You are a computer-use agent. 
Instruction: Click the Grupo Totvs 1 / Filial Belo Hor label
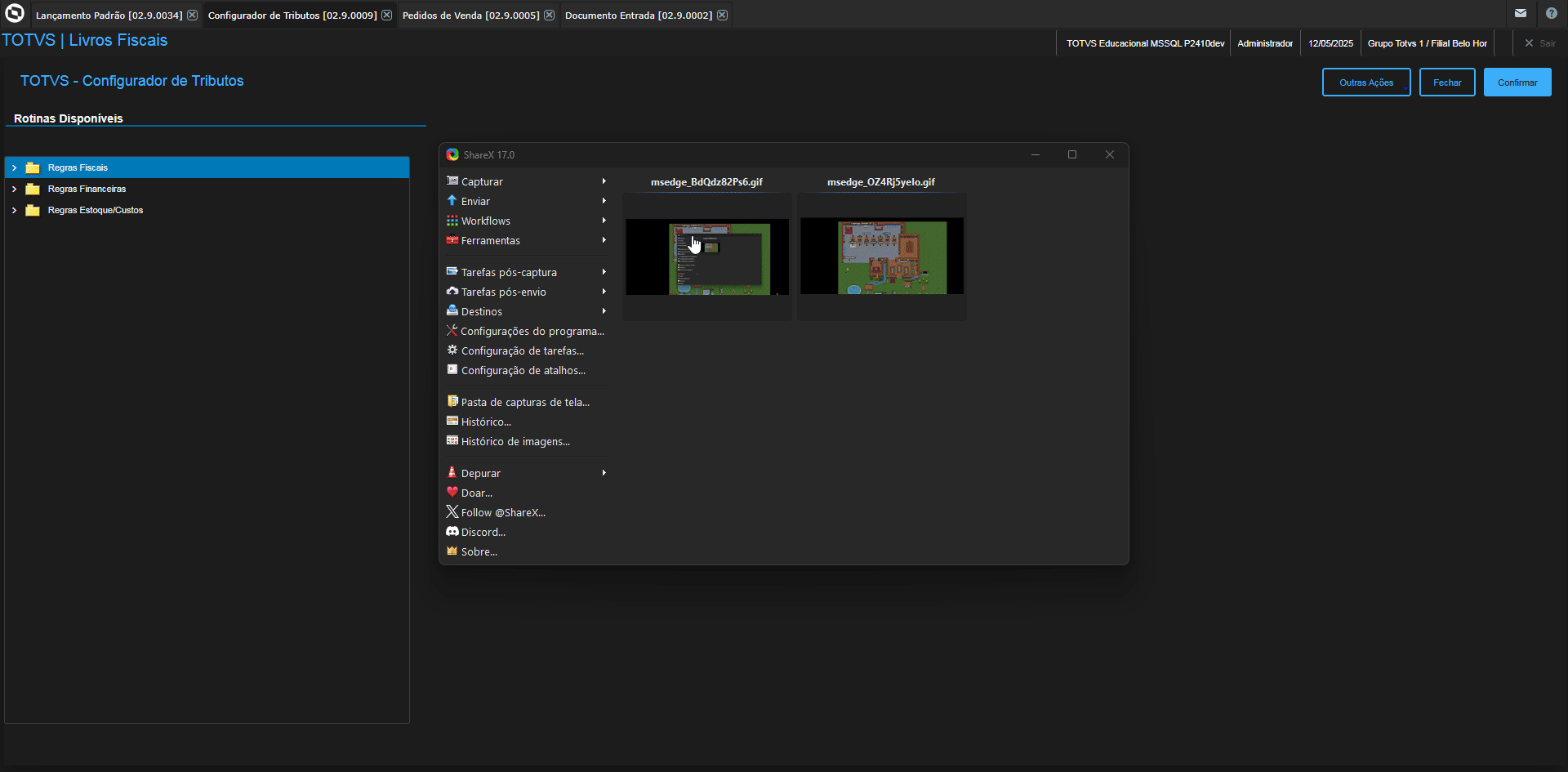pos(1428,43)
